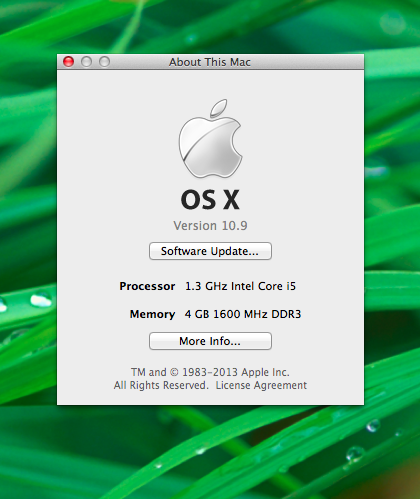The width and height of the screenshot is (420, 499).
Task: Click the More Info... button
Action: click(x=210, y=341)
